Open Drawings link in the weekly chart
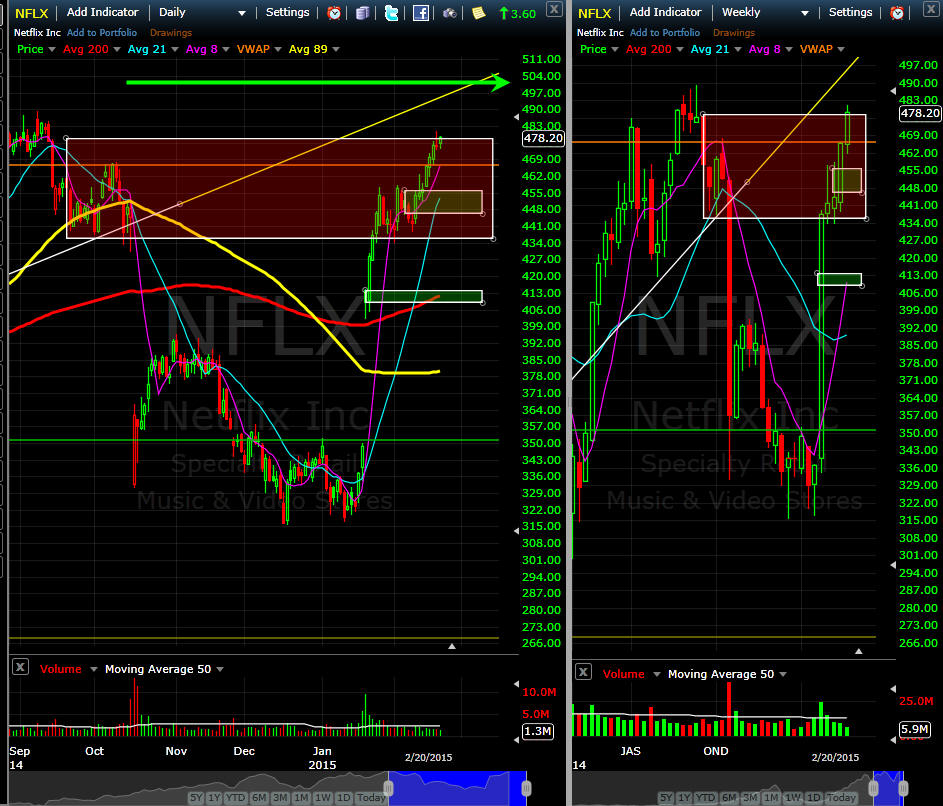The width and height of the screenshot is (943, 806). (x=734, y=32)
